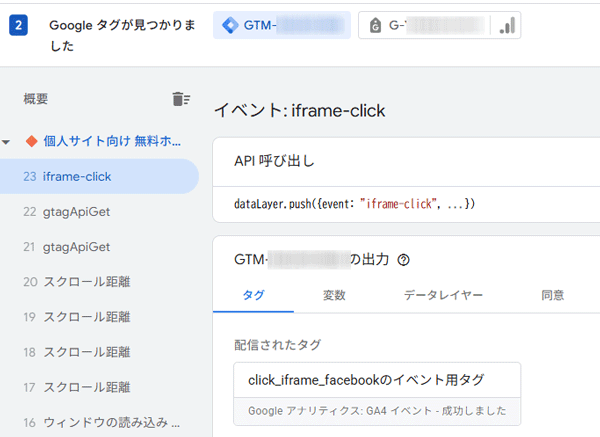Click the help icon beside 出力
Screen dimensions: 600x437
point(404,260)
